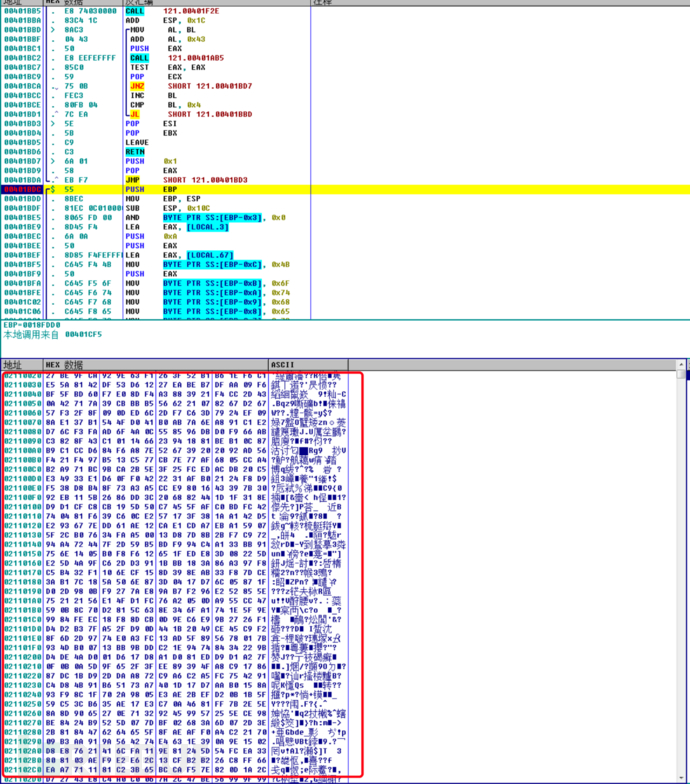Select dump row at address 02110100
690x784 pixels.
click(x=176, y=507)
